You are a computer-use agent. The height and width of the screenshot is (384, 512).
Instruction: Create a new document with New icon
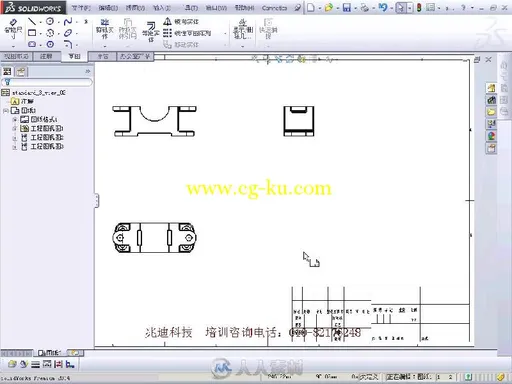pos(311,7)
